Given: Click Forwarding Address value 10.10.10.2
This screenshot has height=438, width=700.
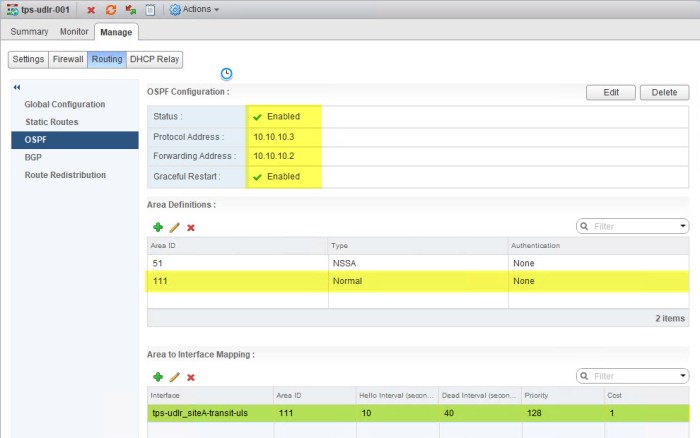Looking at the screenshot, I should [x=274, y=156].
